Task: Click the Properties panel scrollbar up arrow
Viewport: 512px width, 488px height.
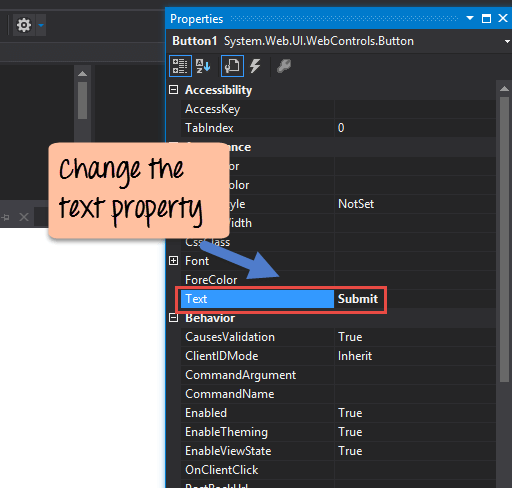Action: [x=504, y=89]
